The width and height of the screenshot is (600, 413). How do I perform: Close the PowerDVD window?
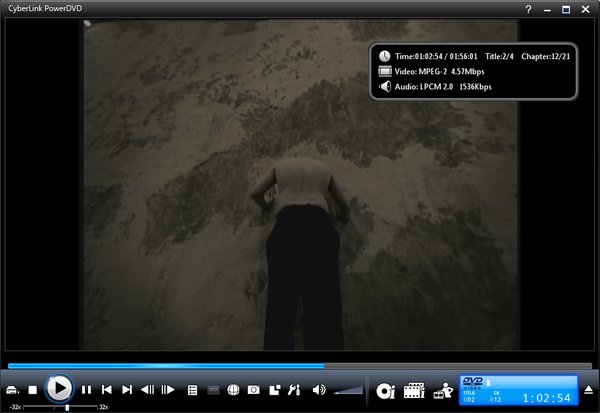(x=585, y=9)
